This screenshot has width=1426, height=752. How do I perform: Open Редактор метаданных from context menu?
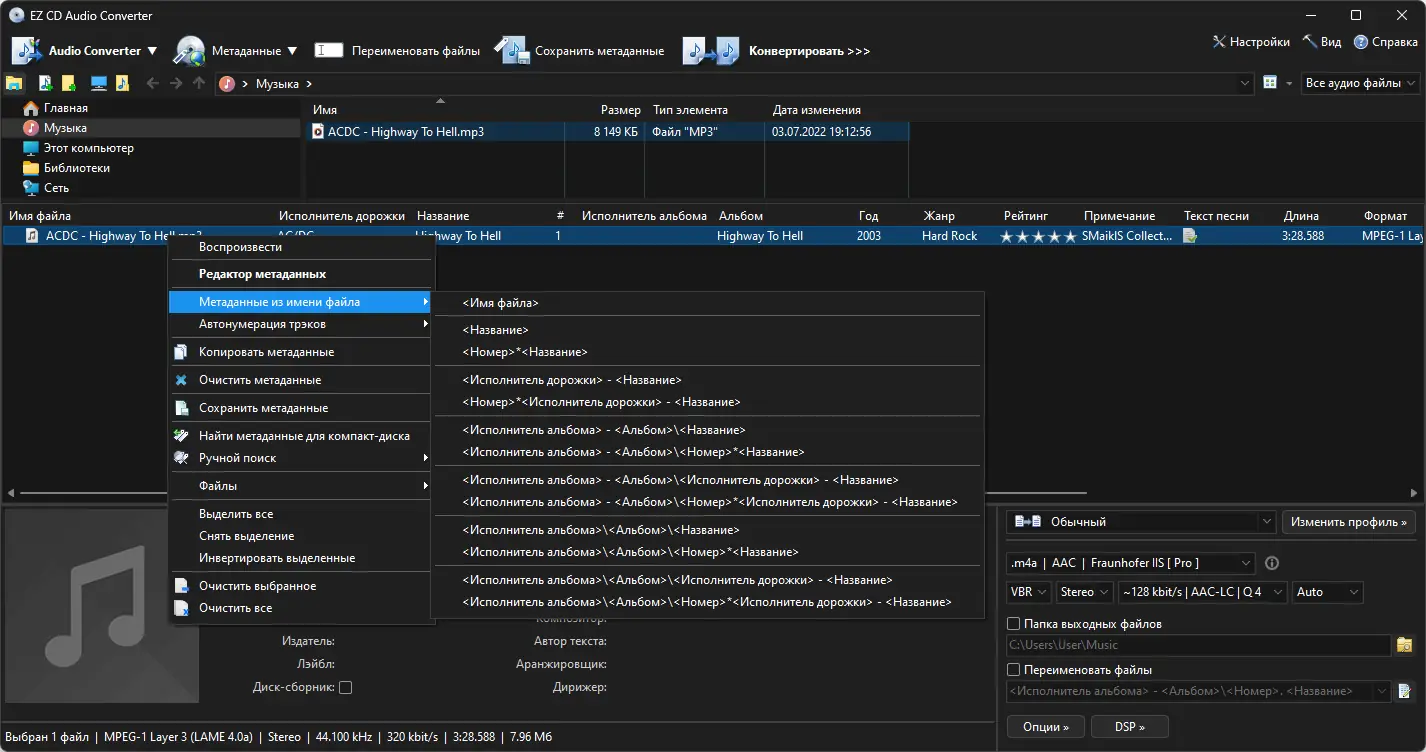point(301,274)
